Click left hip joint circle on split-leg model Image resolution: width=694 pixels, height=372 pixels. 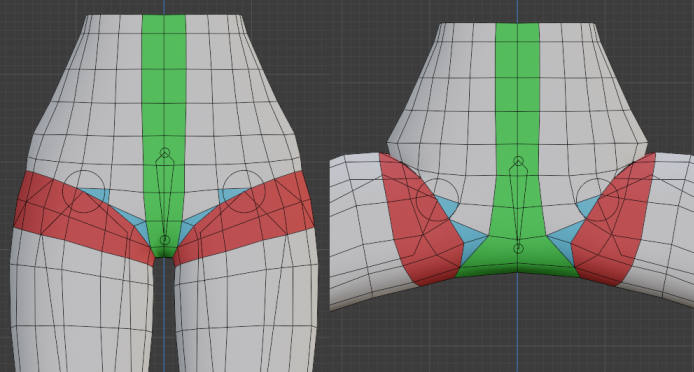coord(438,200)
